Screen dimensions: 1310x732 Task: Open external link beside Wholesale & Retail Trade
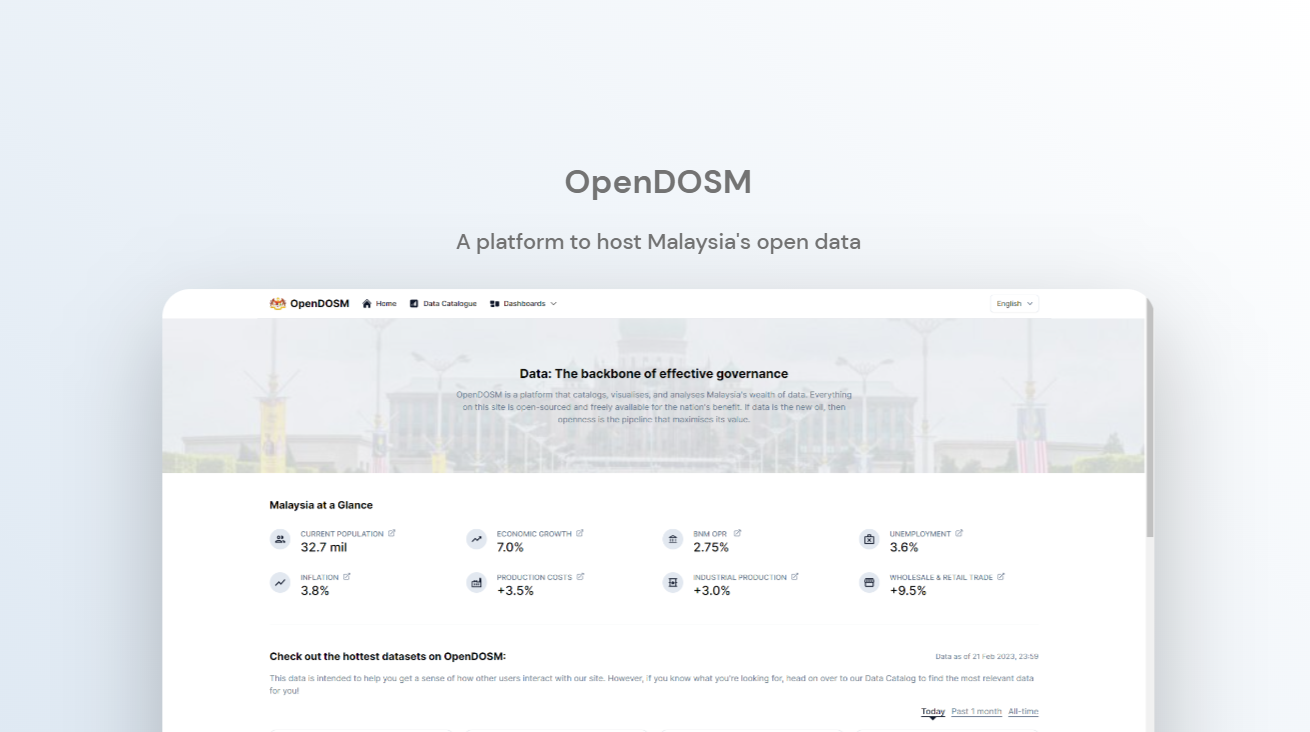1001,576
